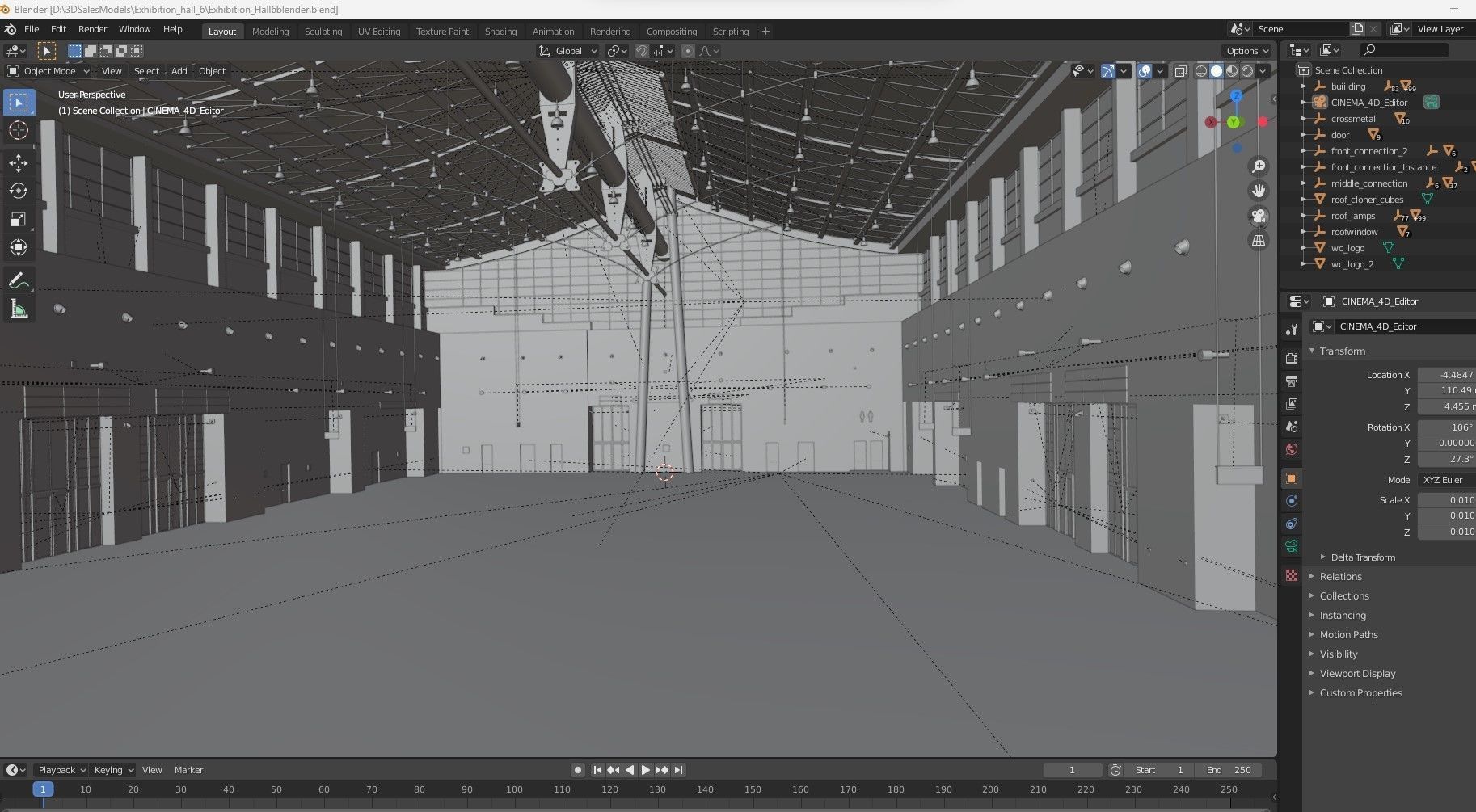Switch to material preview shading

1232,71
